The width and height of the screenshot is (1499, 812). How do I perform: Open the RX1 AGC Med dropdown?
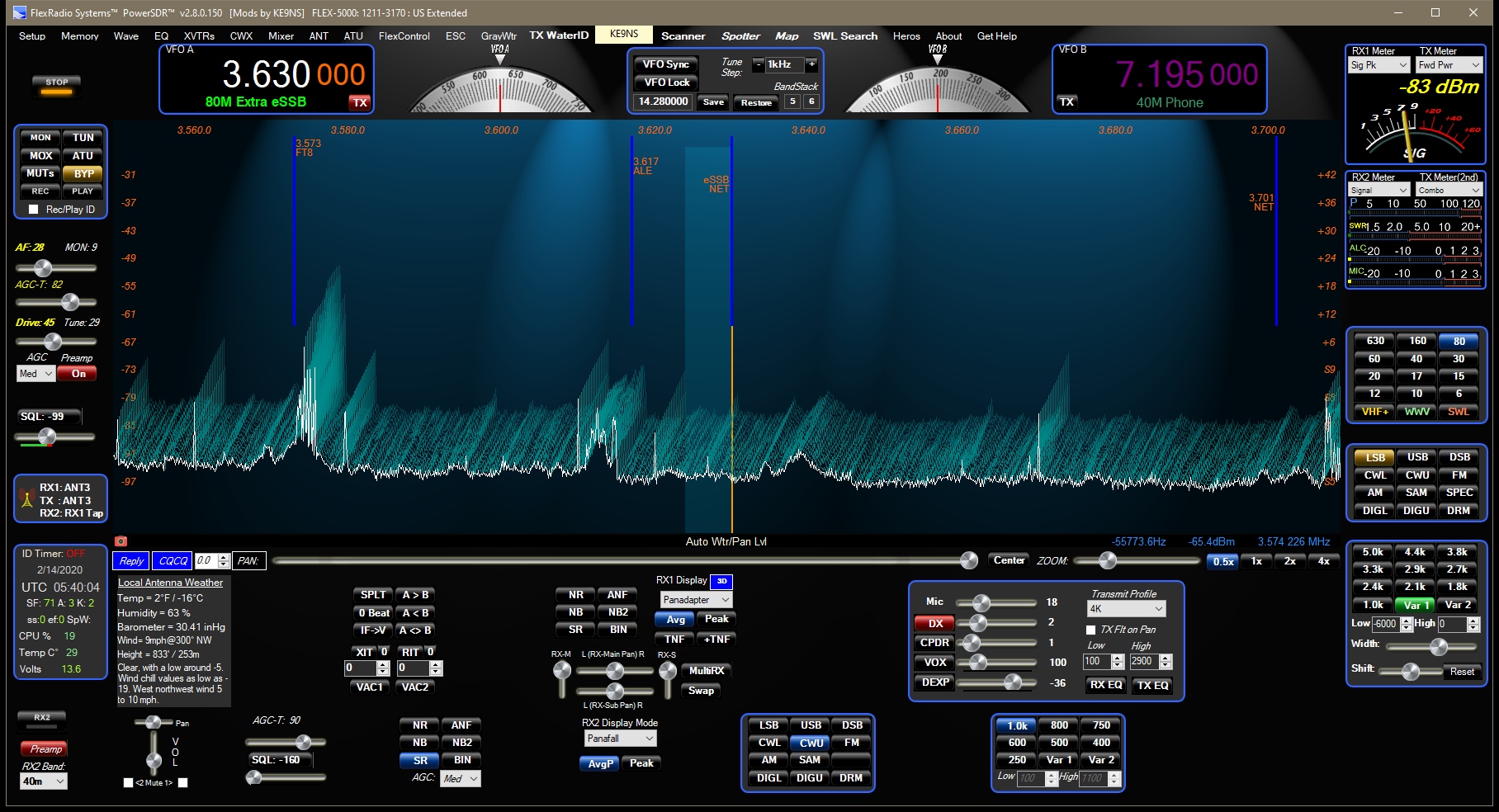[35, 374]
